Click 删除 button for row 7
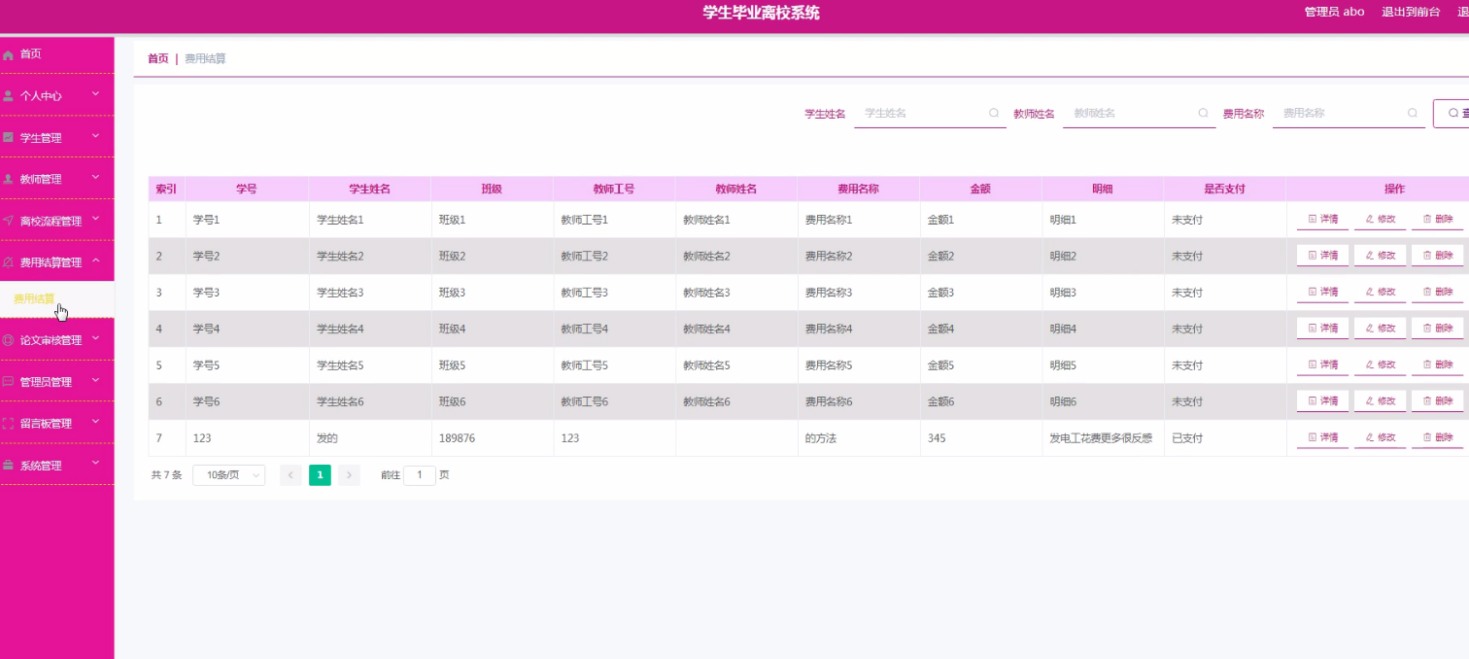This screenshot has width=1469, height=659. click(x=1437, y=438)
